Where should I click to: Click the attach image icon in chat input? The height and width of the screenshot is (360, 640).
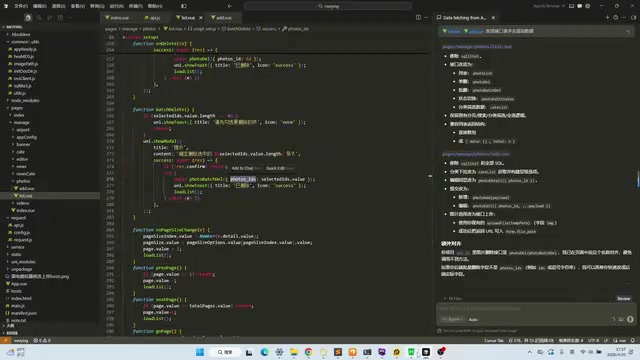[x=621, y=319]
